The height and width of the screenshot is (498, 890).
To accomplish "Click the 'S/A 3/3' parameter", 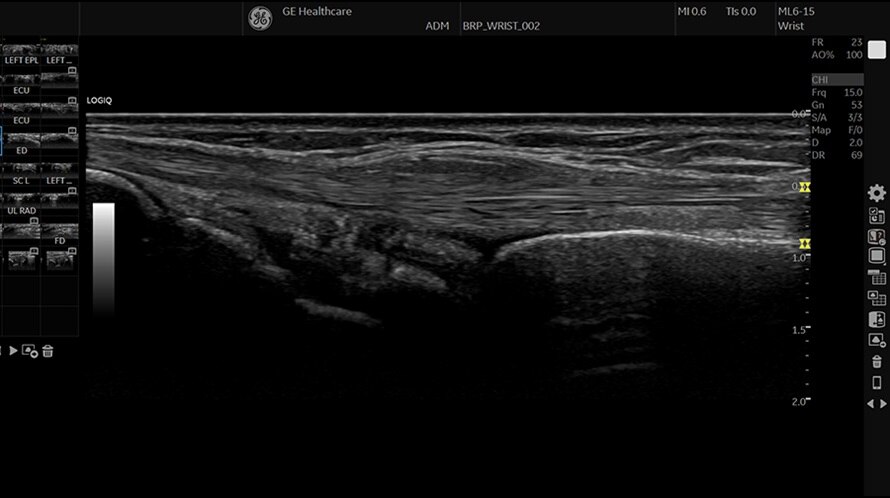I will click(x=837, y=118).
